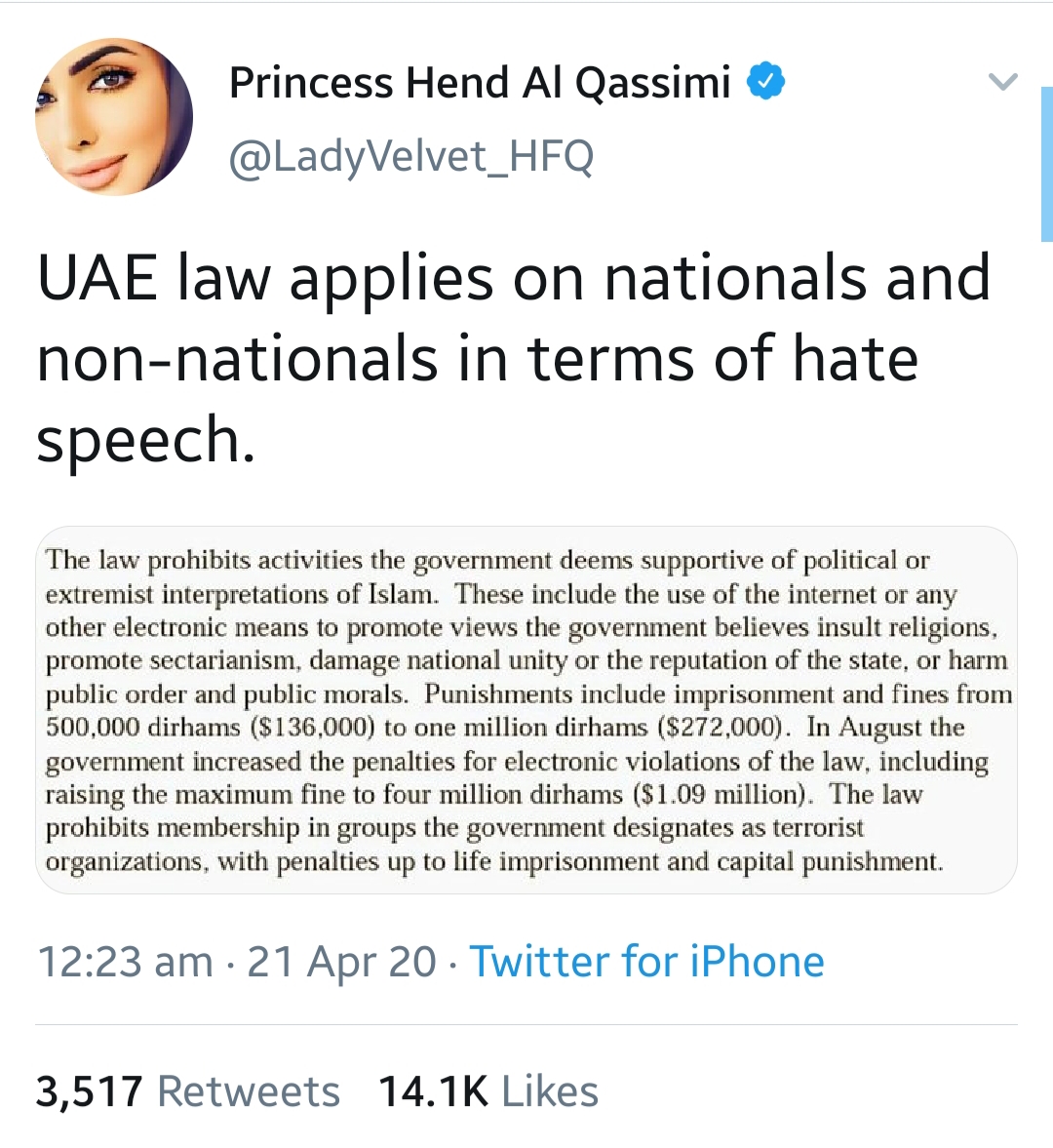Click the word Retweets in stats row
This screenshot has width=1053, height=1148.
coord(249,1090)
